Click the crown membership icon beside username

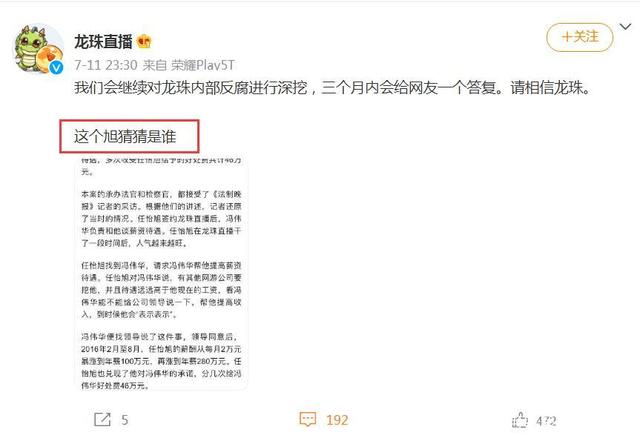tap(144, 41)
